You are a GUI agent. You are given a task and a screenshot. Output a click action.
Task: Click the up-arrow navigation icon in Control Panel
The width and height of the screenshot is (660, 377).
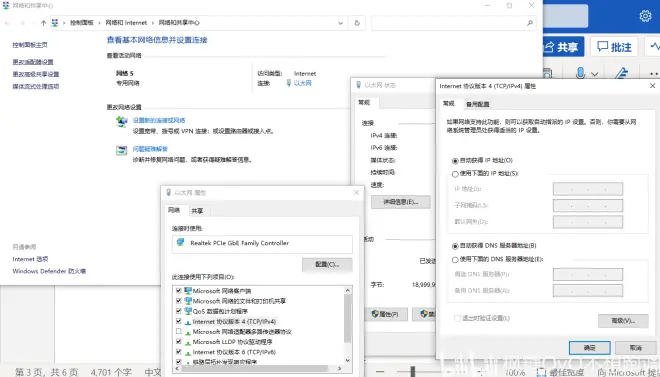43,23
